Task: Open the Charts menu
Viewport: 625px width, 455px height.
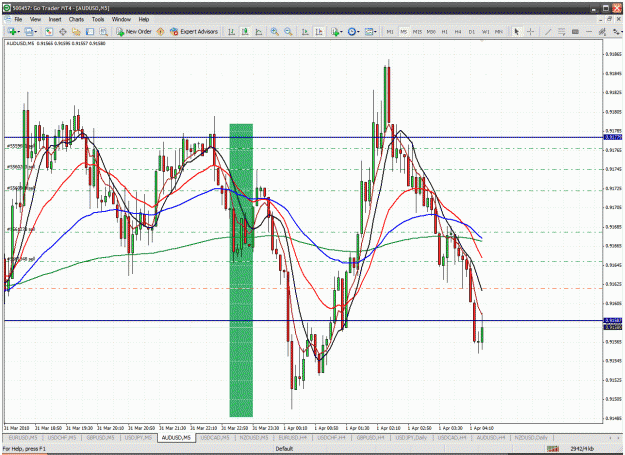Action: coord(76,19)
